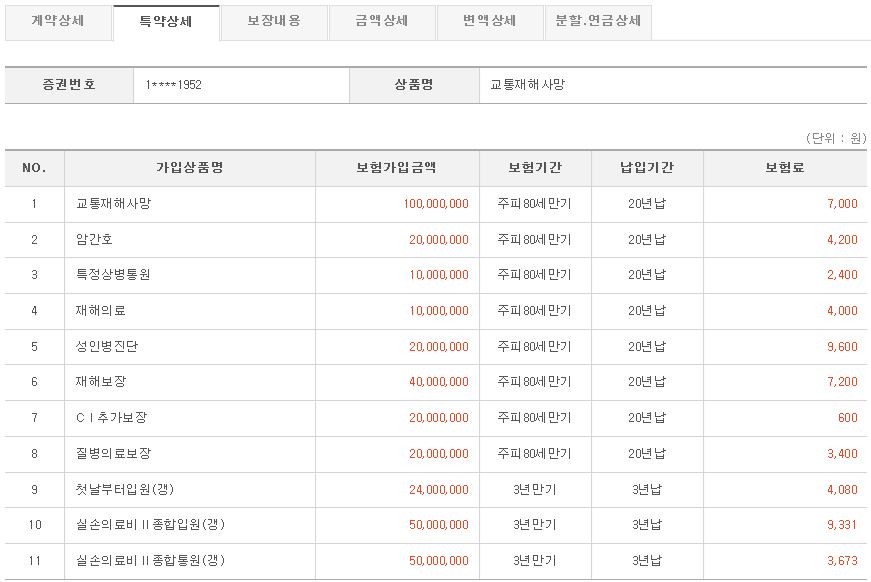This screenshot has height=582, width=871.
Task: Select the 첫날부터입원(갱) product name
Action: (x=125, y=489)
